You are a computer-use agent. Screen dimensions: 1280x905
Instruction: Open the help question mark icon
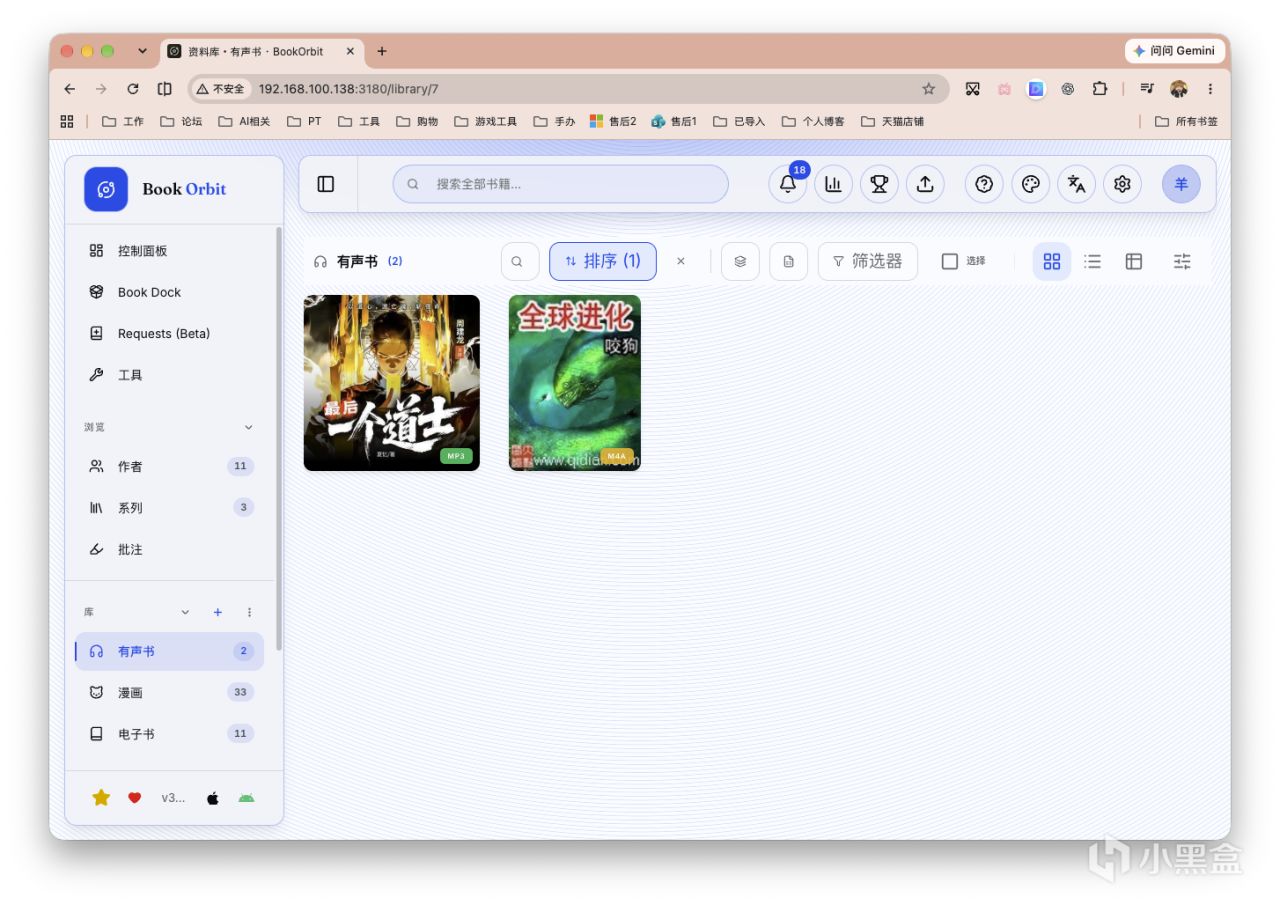coord(984,184)
